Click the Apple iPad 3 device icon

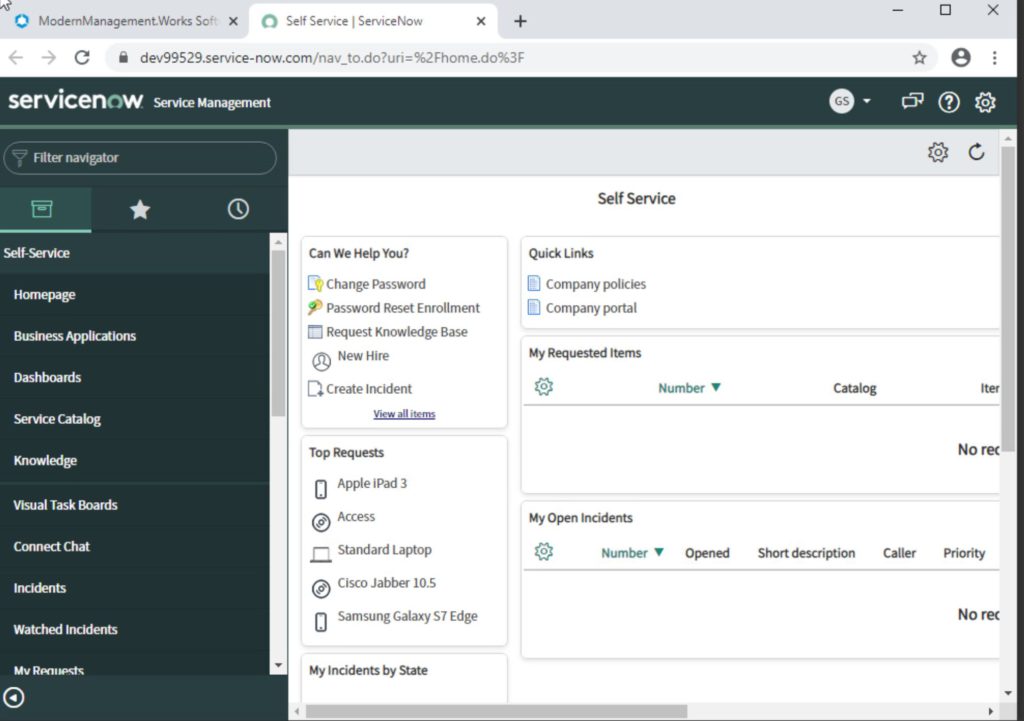coord(321,489)
